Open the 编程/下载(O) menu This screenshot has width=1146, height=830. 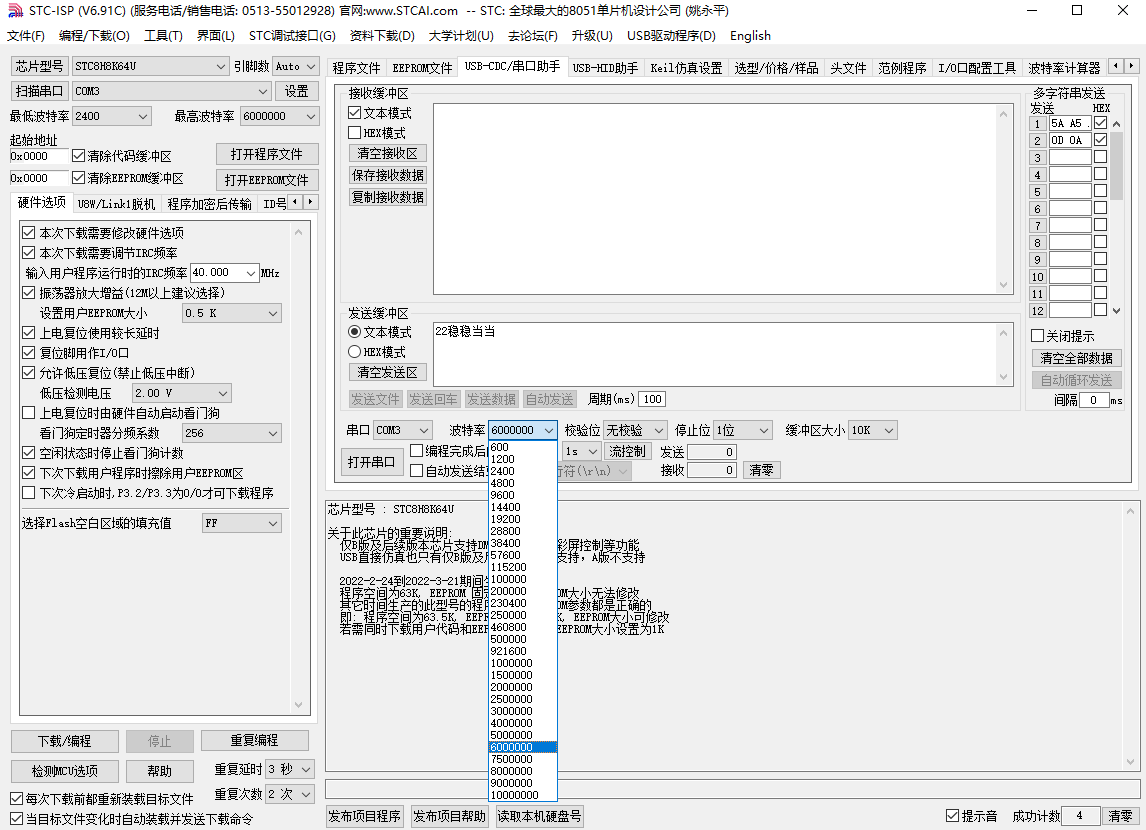click(94, 35)
